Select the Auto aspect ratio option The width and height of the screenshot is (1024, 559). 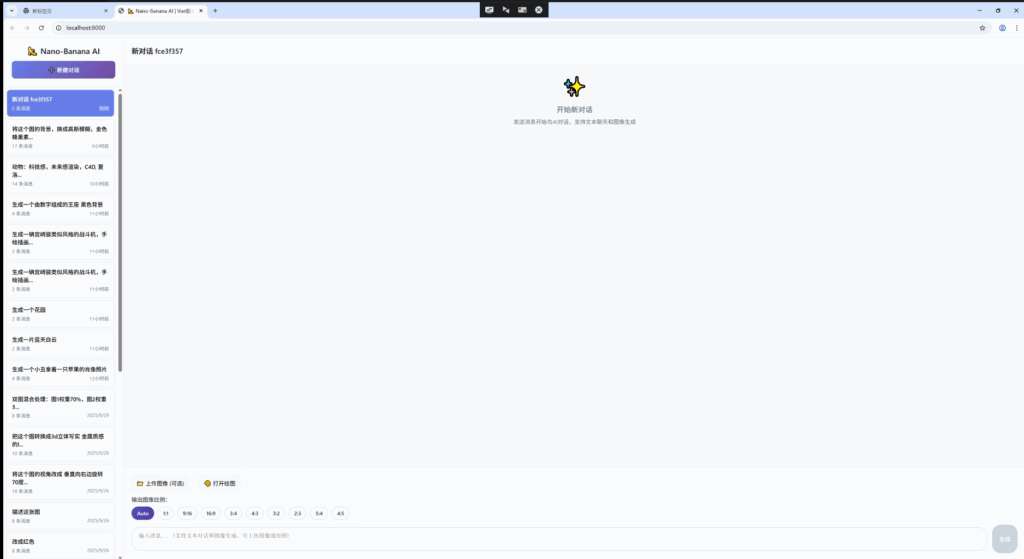point(142,513)
